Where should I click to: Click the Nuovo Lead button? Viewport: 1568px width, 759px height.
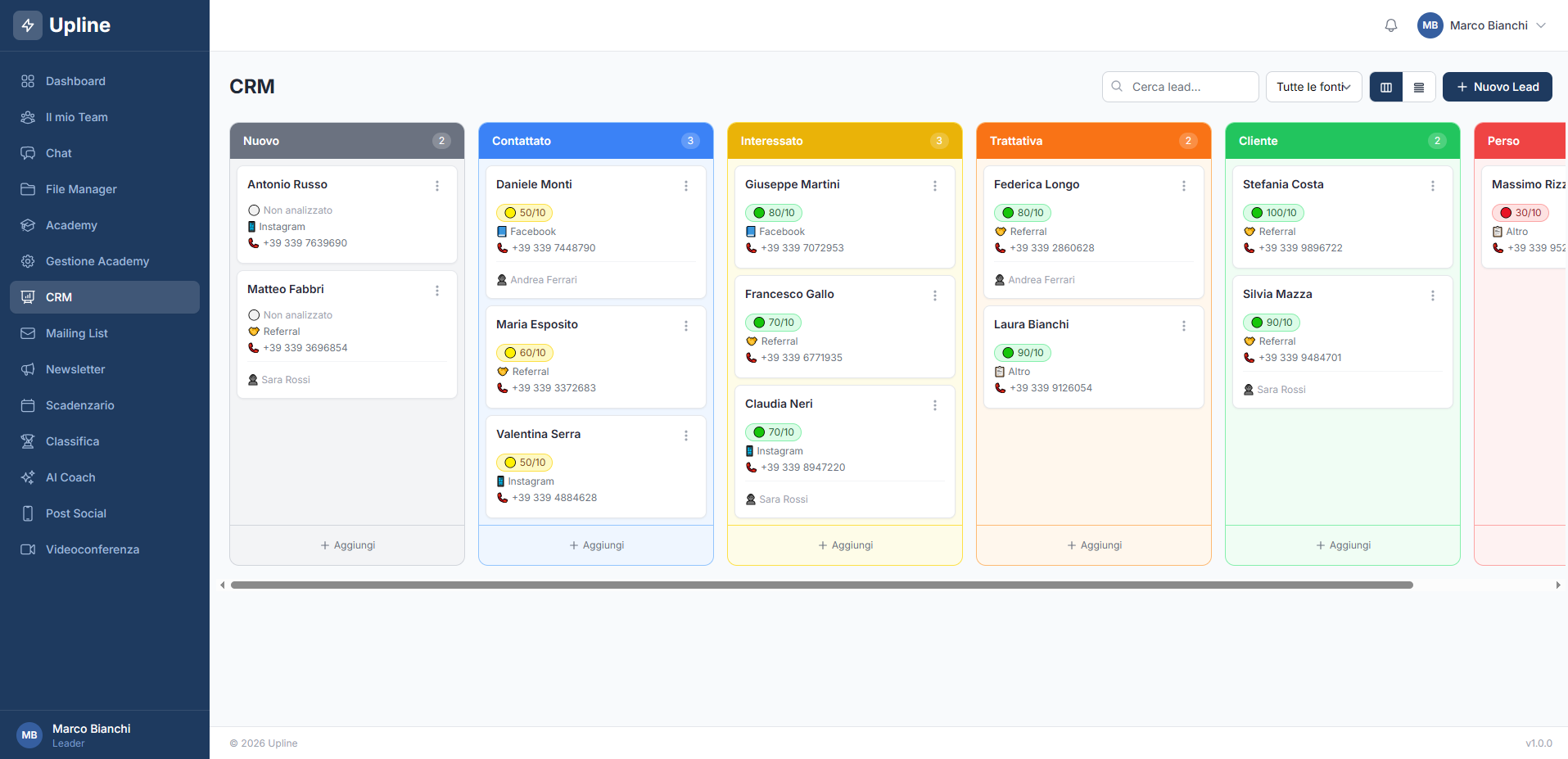click(x=1497, y=87)
